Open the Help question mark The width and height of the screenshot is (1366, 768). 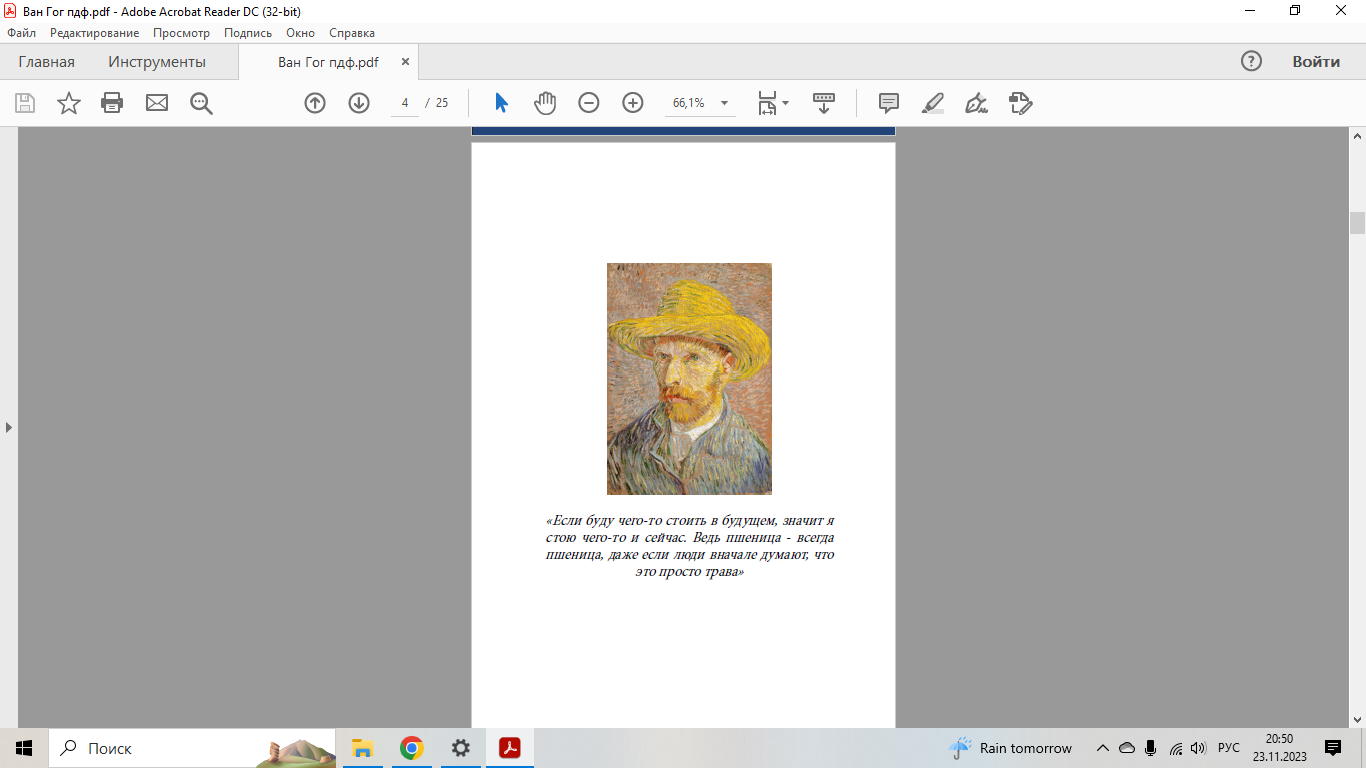(x=1251, y=61)
